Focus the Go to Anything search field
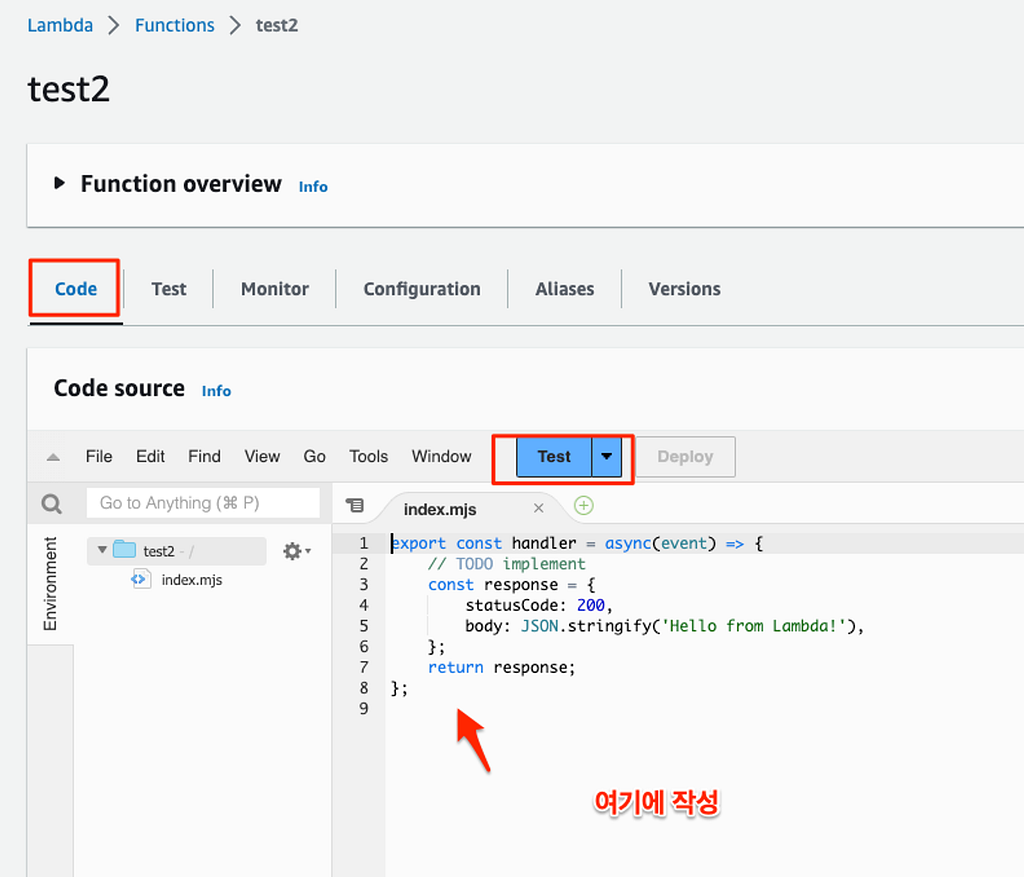The width and height of the screenshot is (1024, 877). [x=203, y=503]
